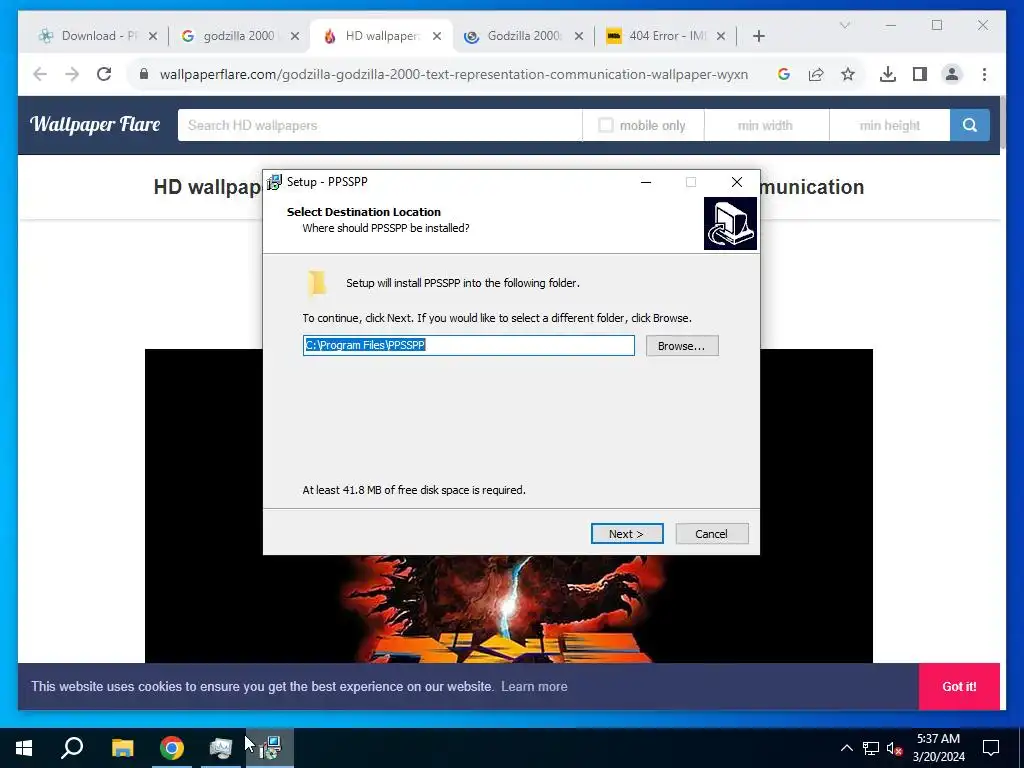This screenshot has height=768, width=1024.
Task: Close the PPSSPP Setup dialog
Action: coord(737,182)
